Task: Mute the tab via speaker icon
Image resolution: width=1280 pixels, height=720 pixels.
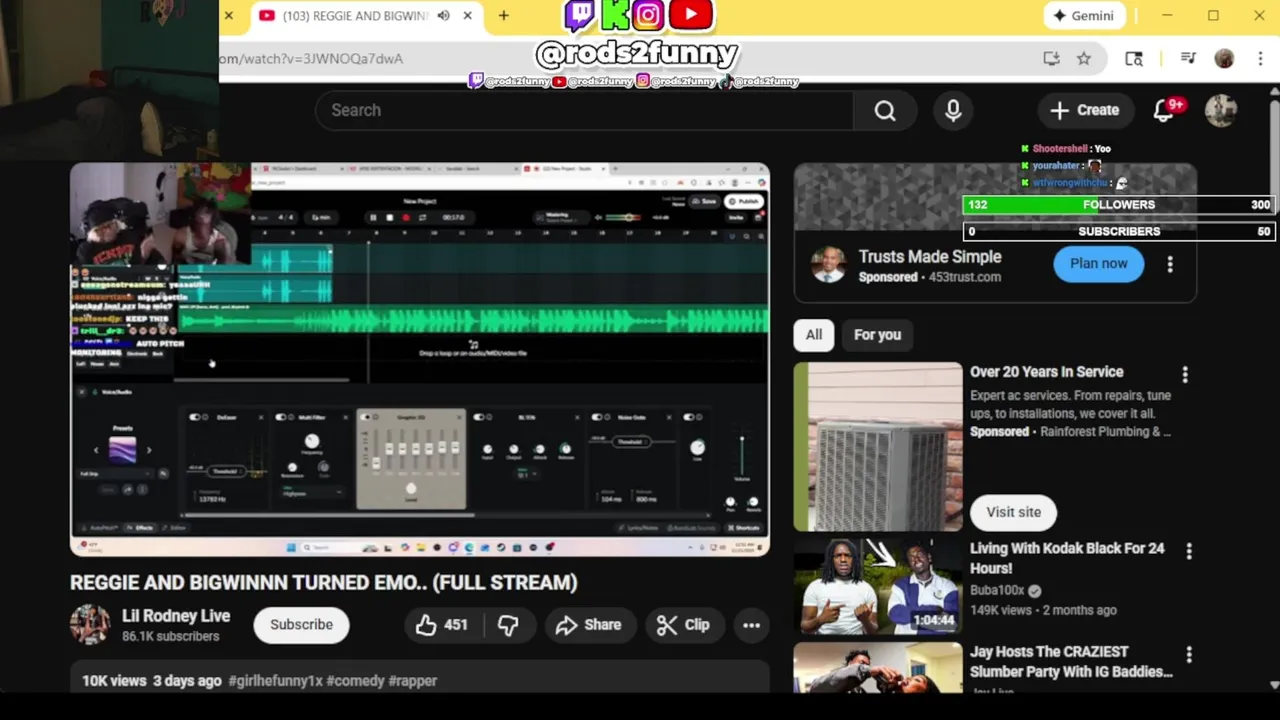Action: [x=443, y=16]
